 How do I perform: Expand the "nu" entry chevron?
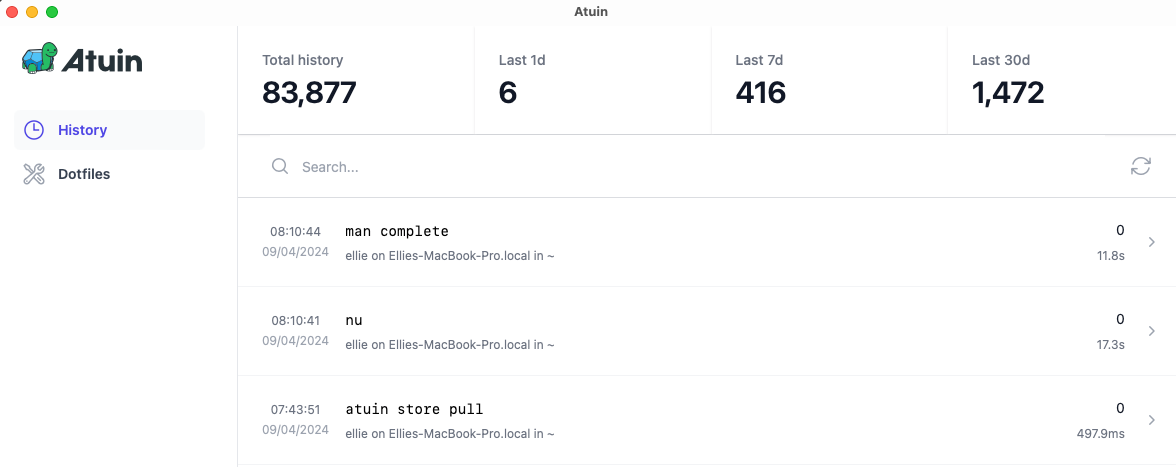click(1152, 331)
